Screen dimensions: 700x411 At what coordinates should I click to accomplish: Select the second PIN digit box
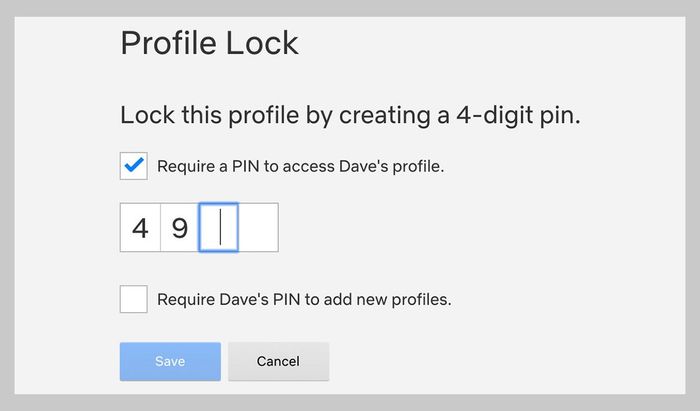click(x=180, y=228)
